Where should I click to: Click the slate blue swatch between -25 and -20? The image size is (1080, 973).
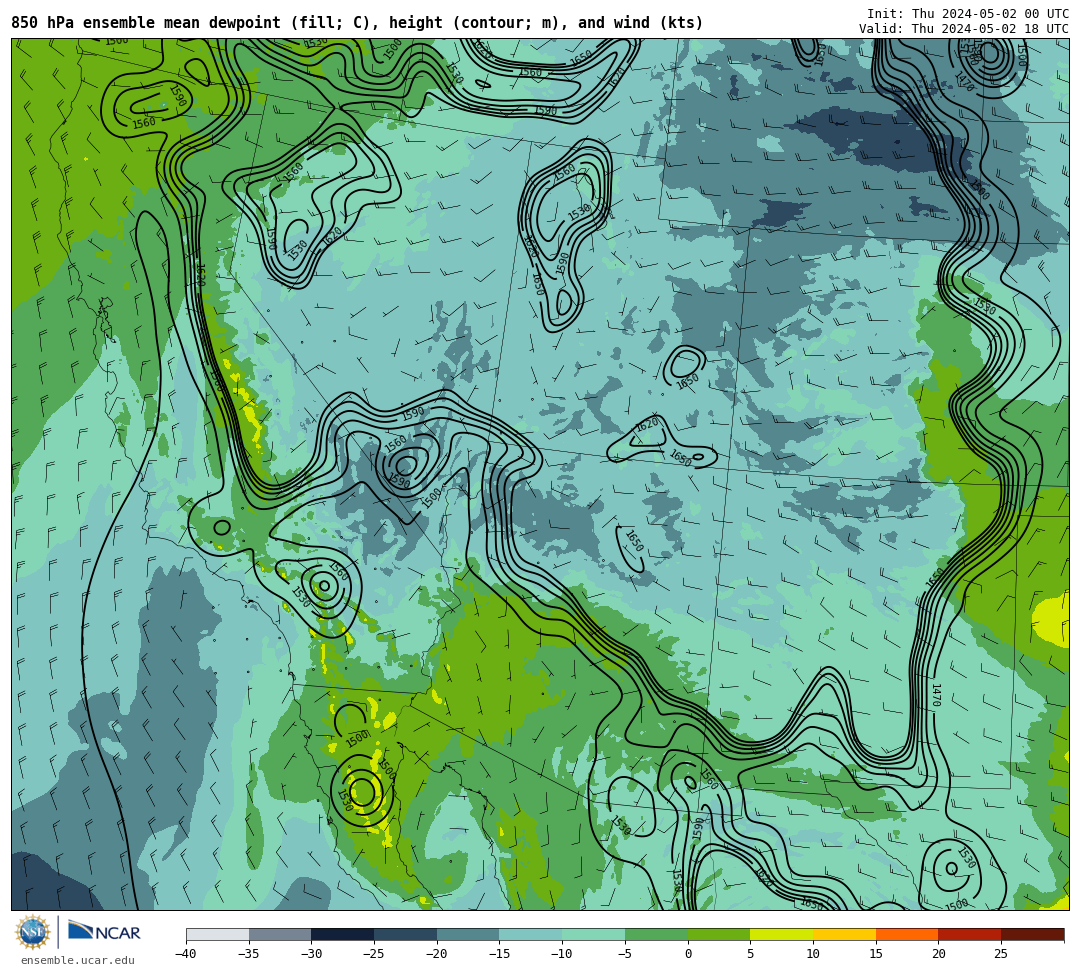coord(405,934)
